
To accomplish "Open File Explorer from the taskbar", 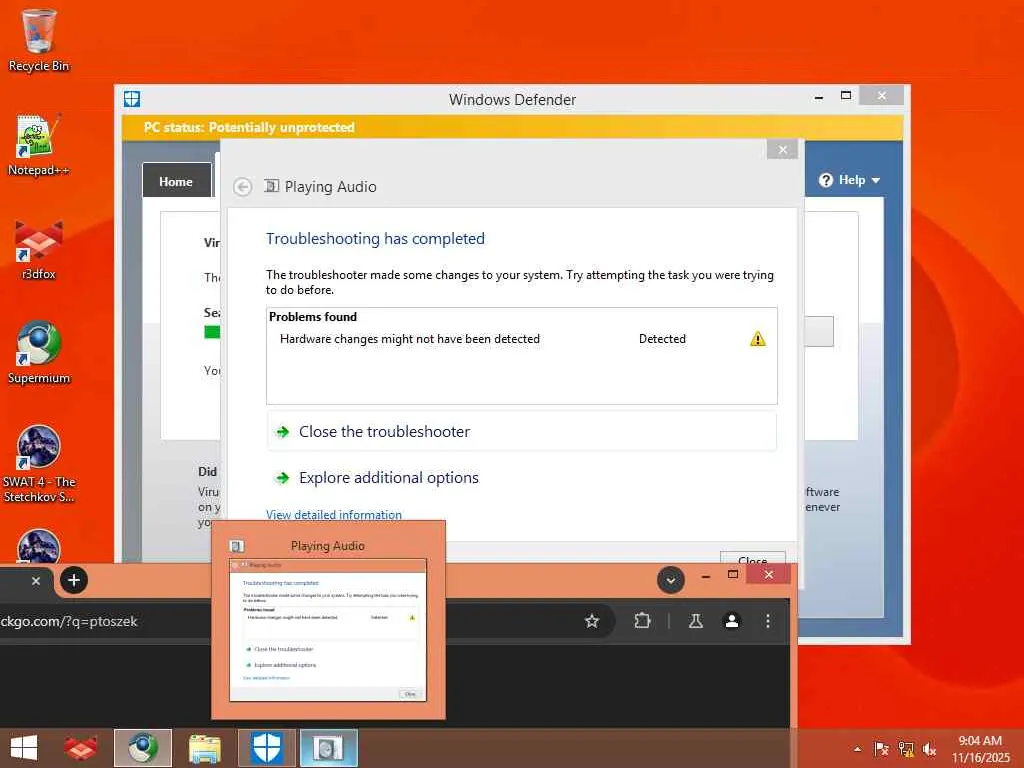I will [x=204, y=748].
